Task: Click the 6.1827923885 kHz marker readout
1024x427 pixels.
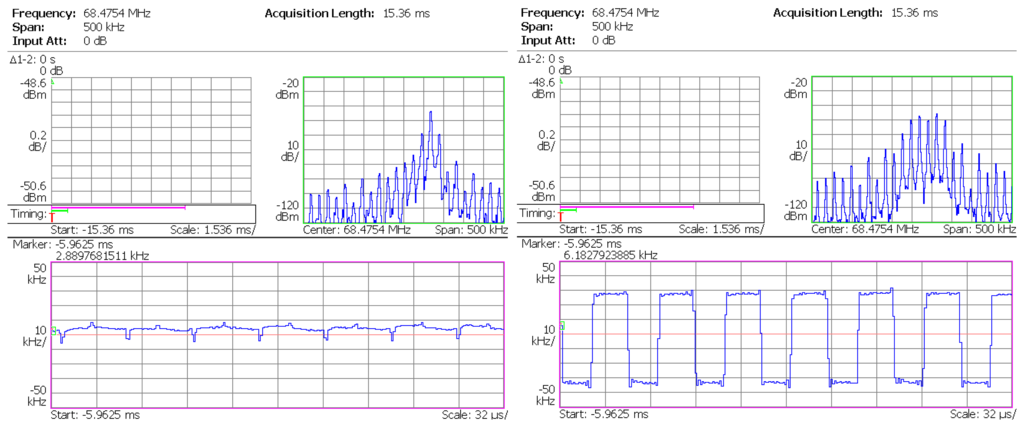Action: [610, 256]
